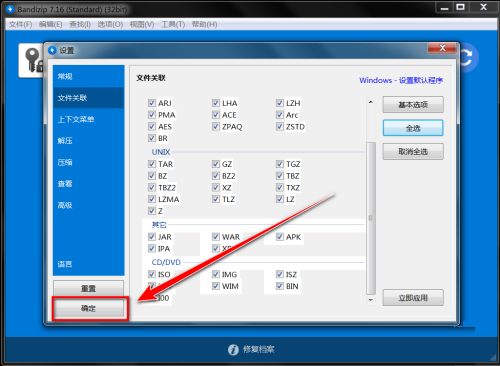Toggle the BIN checkbox

[x=280, y=286]
